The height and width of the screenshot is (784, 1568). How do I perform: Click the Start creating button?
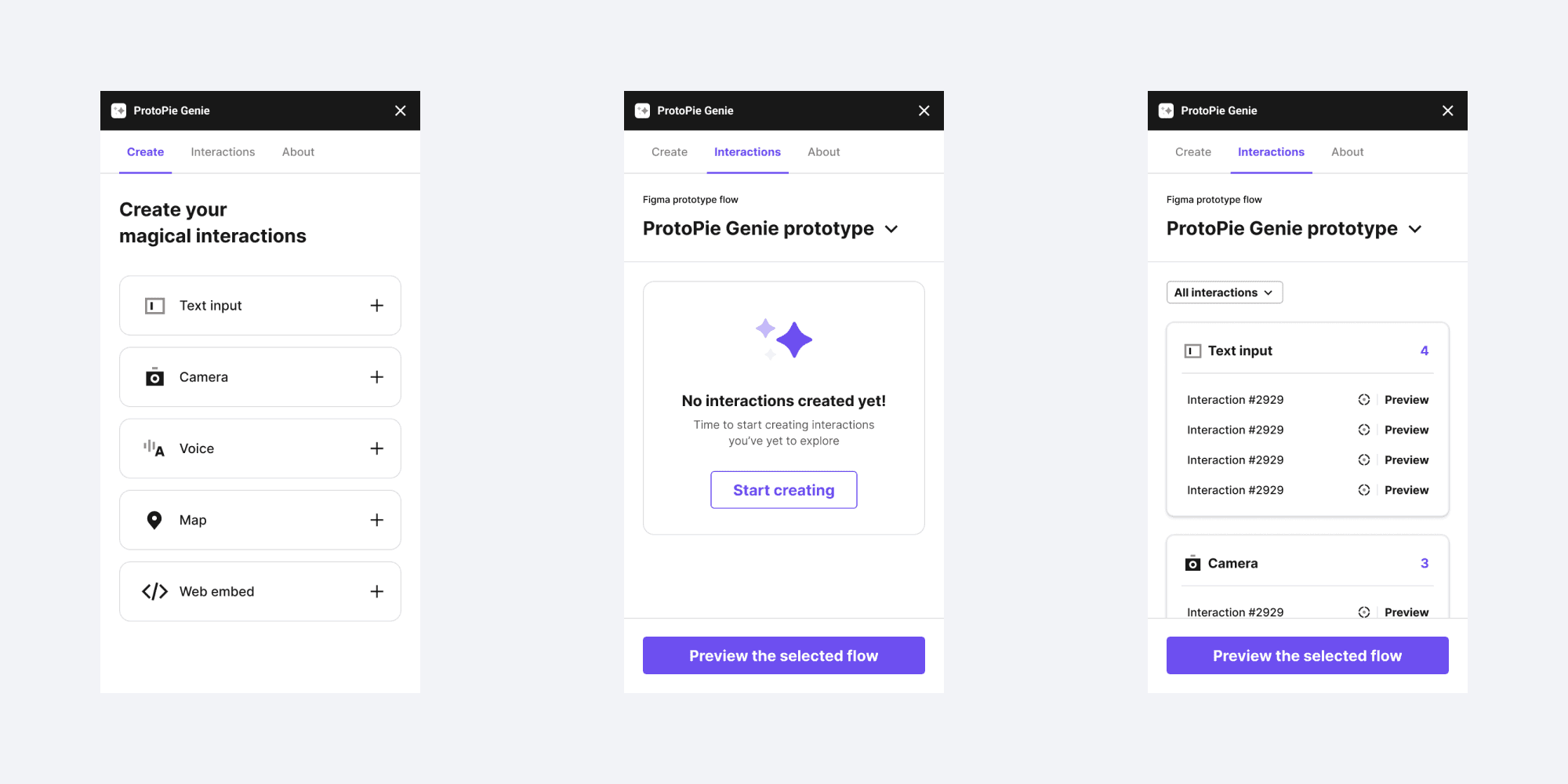[x=783, y=489]
